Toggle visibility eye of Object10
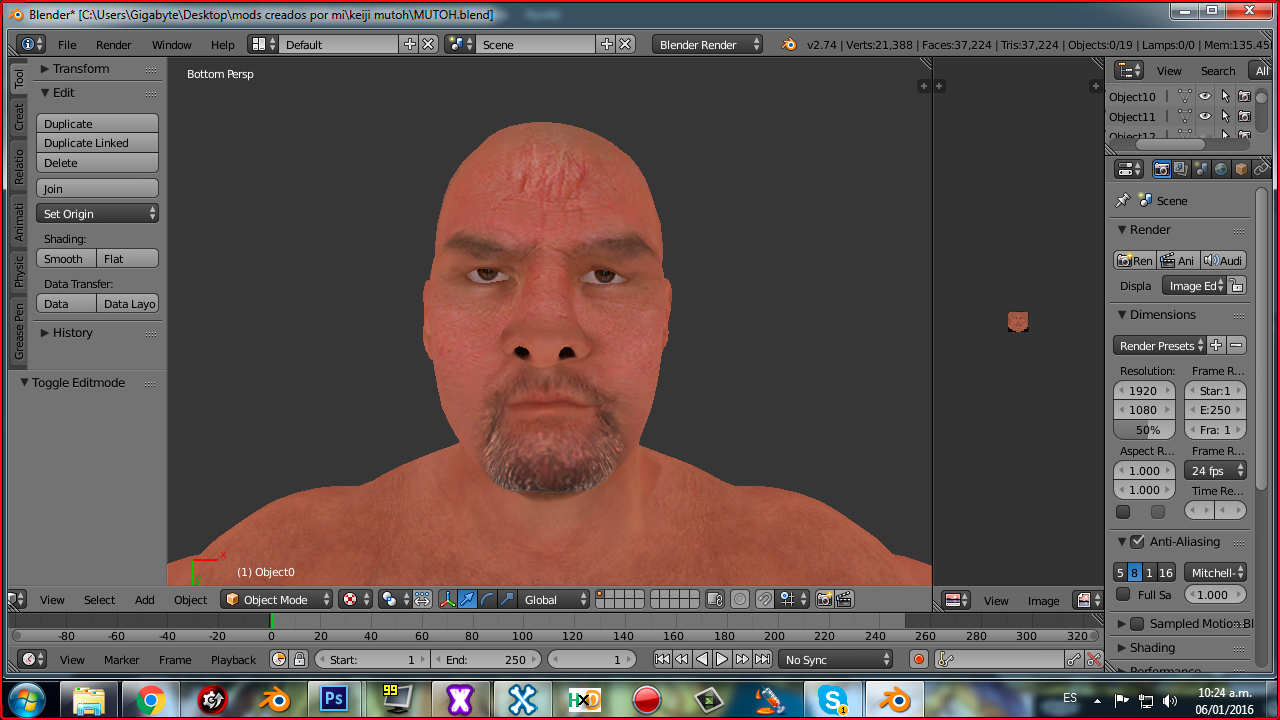Screen dimensions: 1280x720 1205,96
